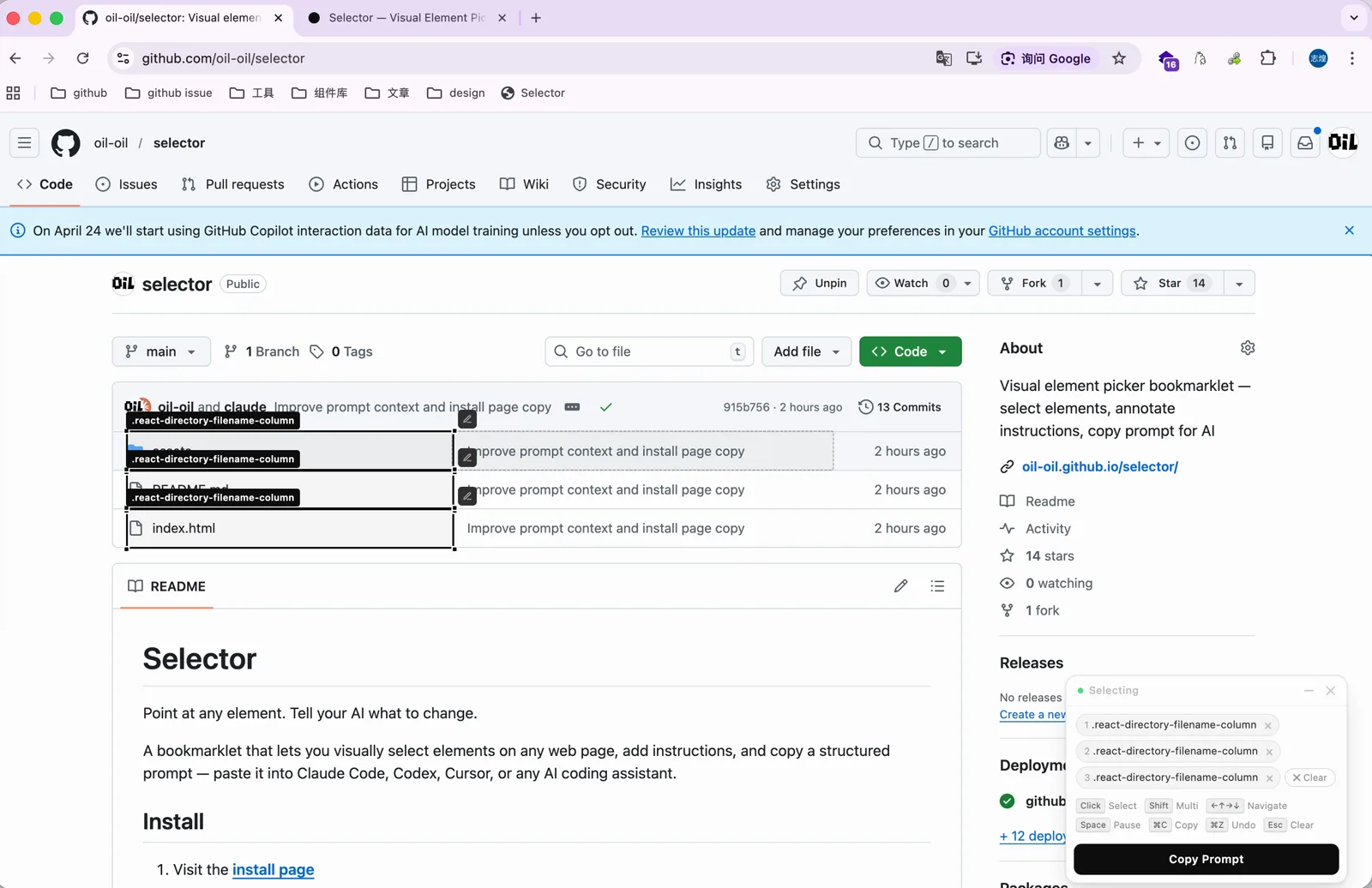Annotate third selected element with pencil badge
The width and height of the screenshot is (1372, 888).
click(467, 496)
